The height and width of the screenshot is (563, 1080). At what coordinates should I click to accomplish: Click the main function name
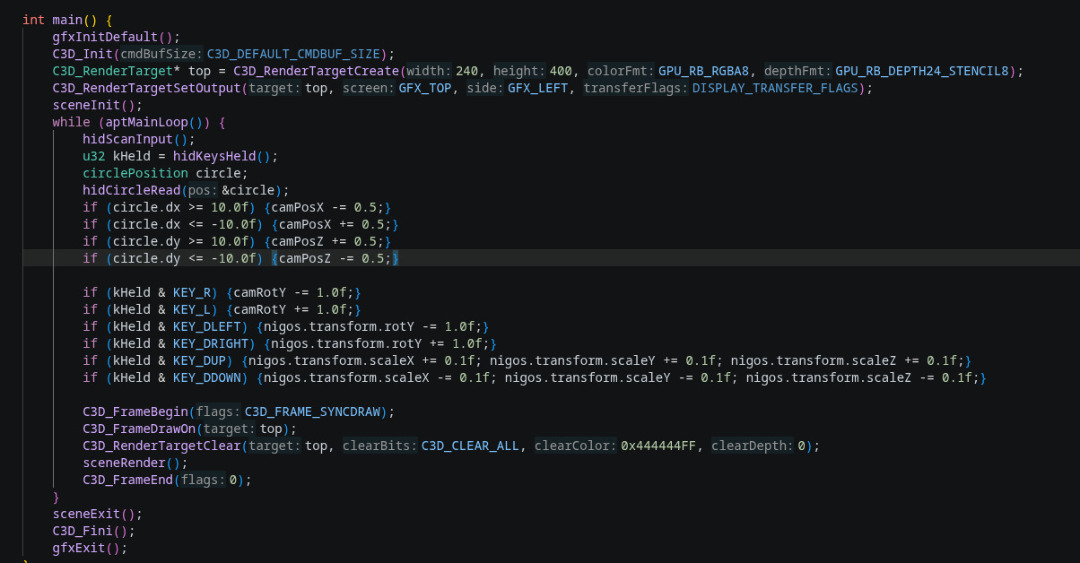(x=68, y=20)
